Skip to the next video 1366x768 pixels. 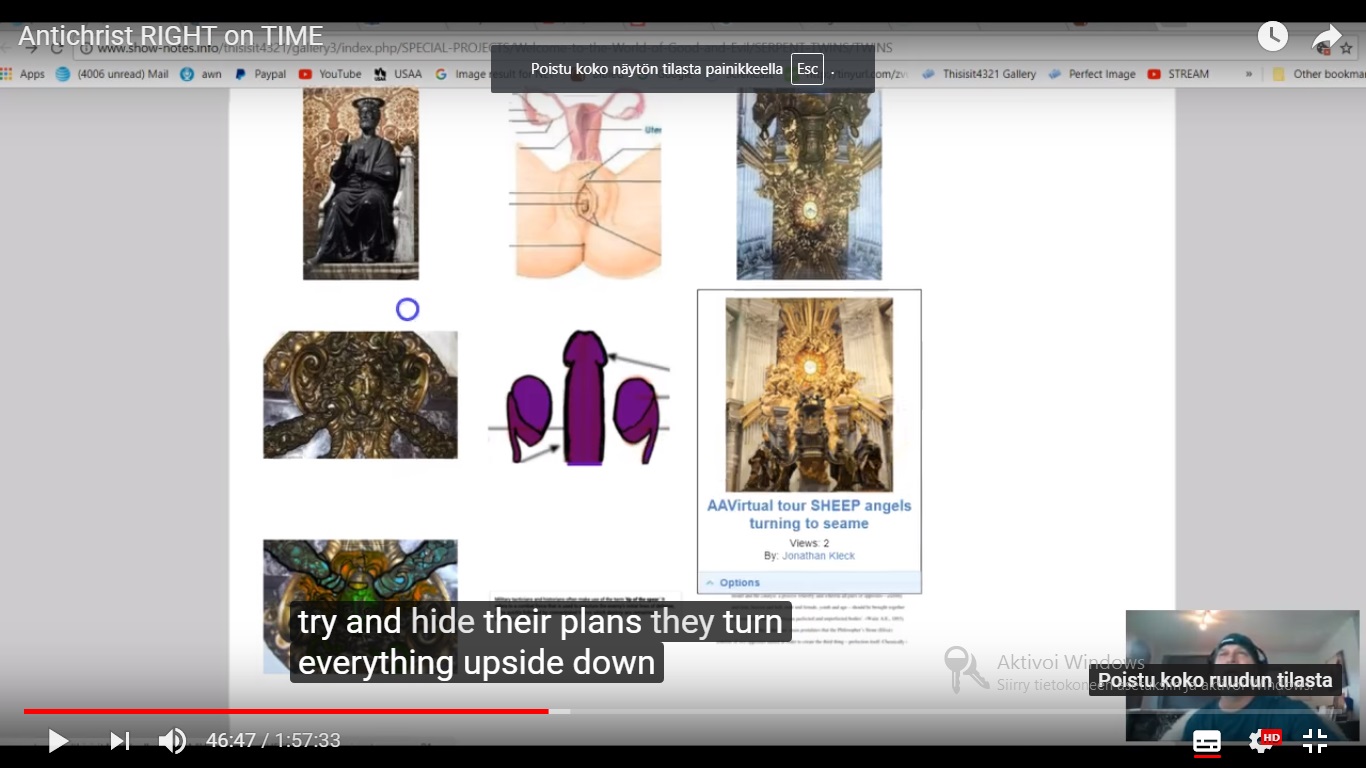point(120,741)
